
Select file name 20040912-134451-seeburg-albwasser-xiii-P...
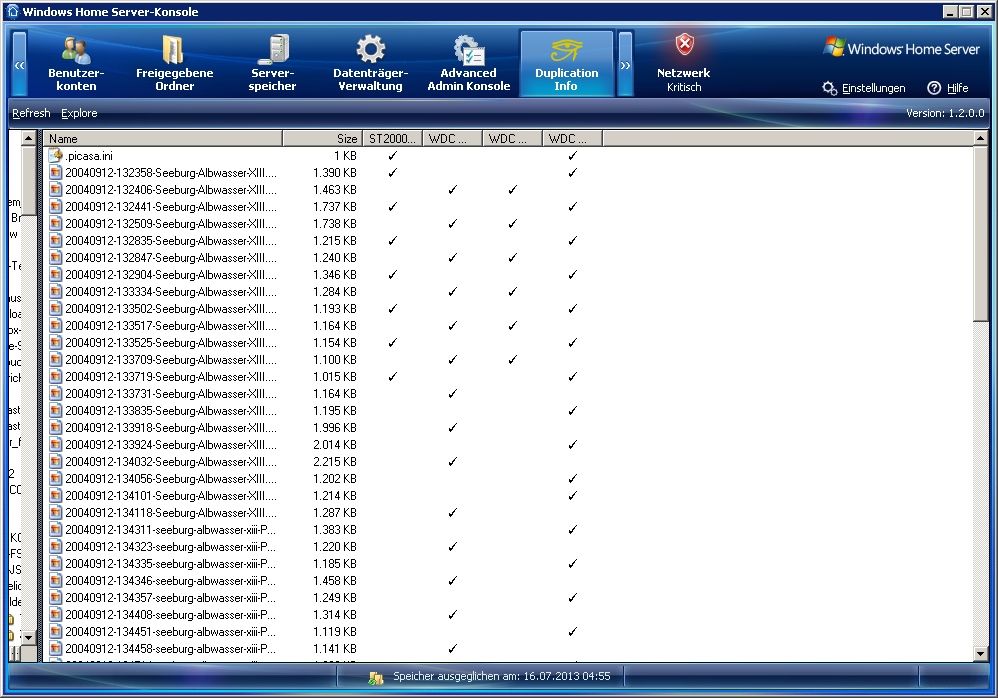tap(171, 632)
